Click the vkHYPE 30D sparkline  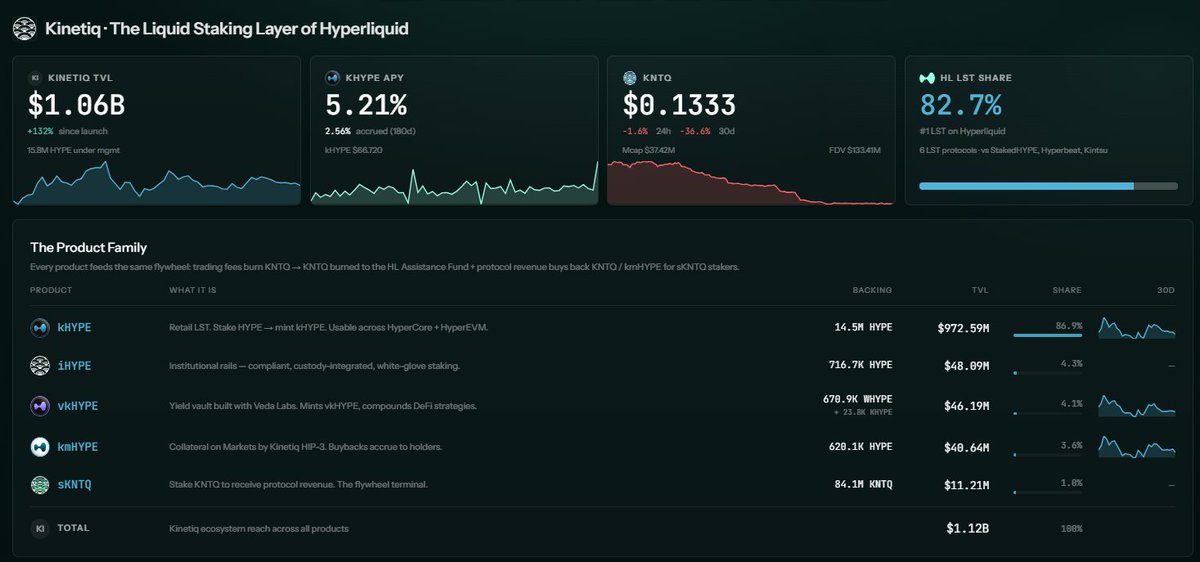point(1137,405)
